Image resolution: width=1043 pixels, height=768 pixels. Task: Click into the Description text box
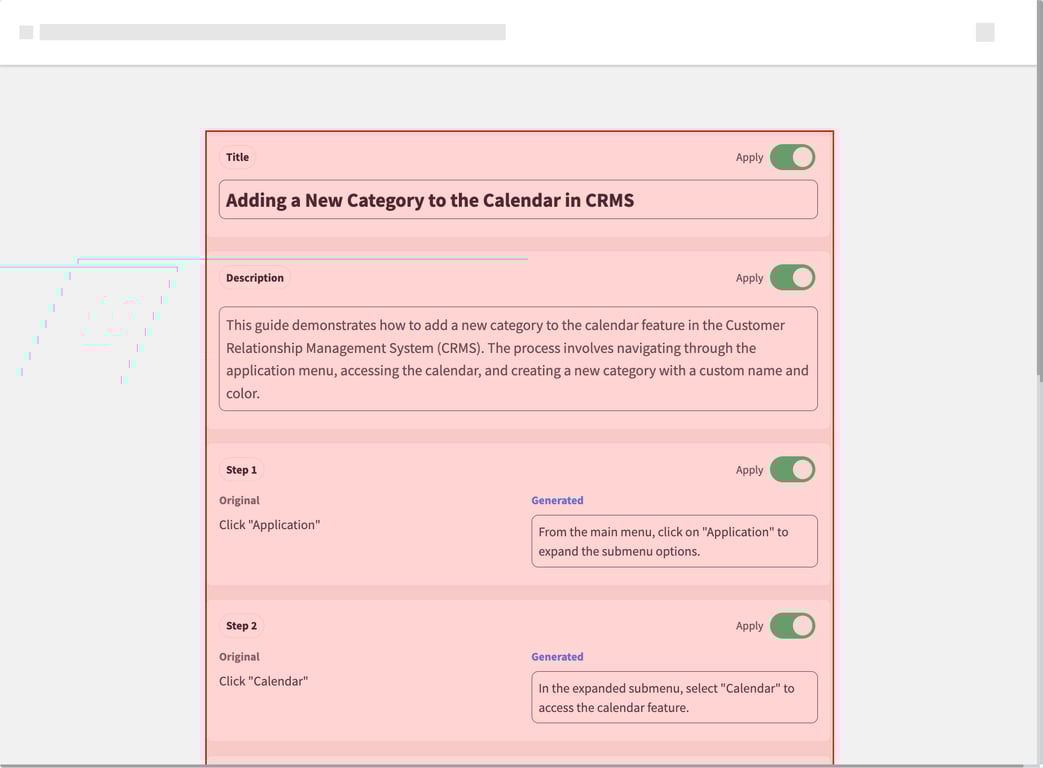[x=518, y=359]
